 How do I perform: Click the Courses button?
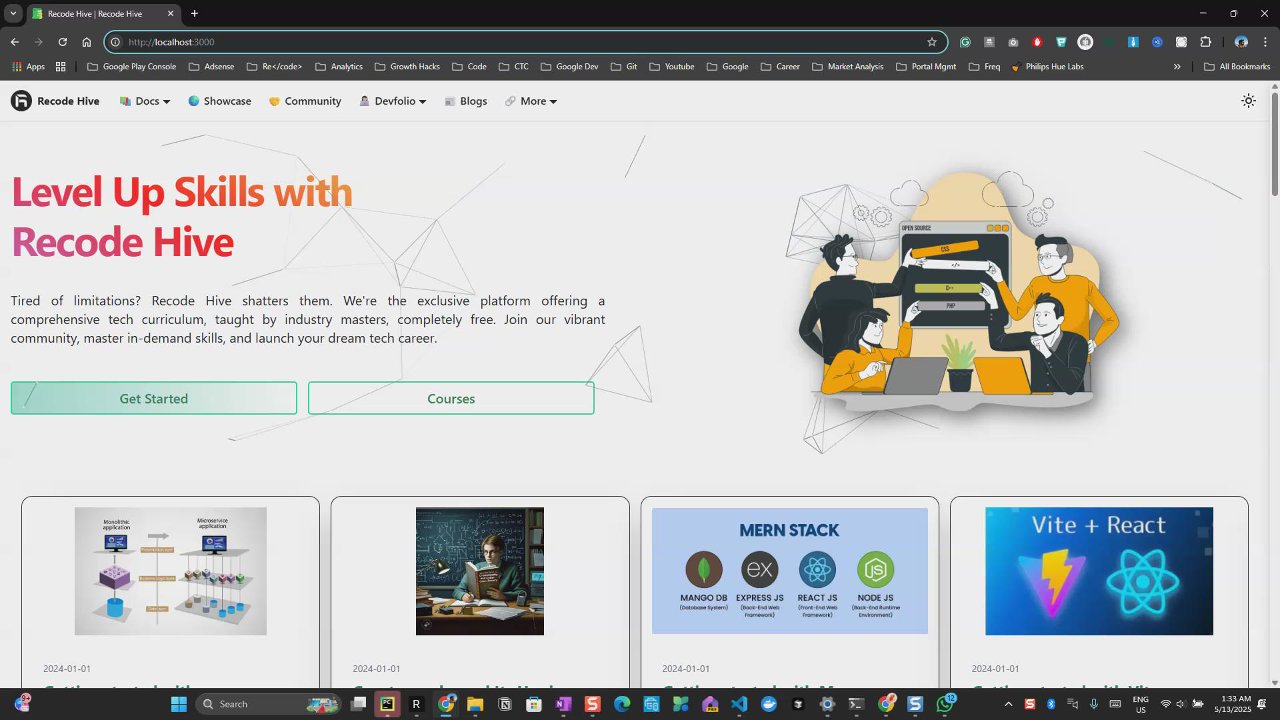pos(451,398)
